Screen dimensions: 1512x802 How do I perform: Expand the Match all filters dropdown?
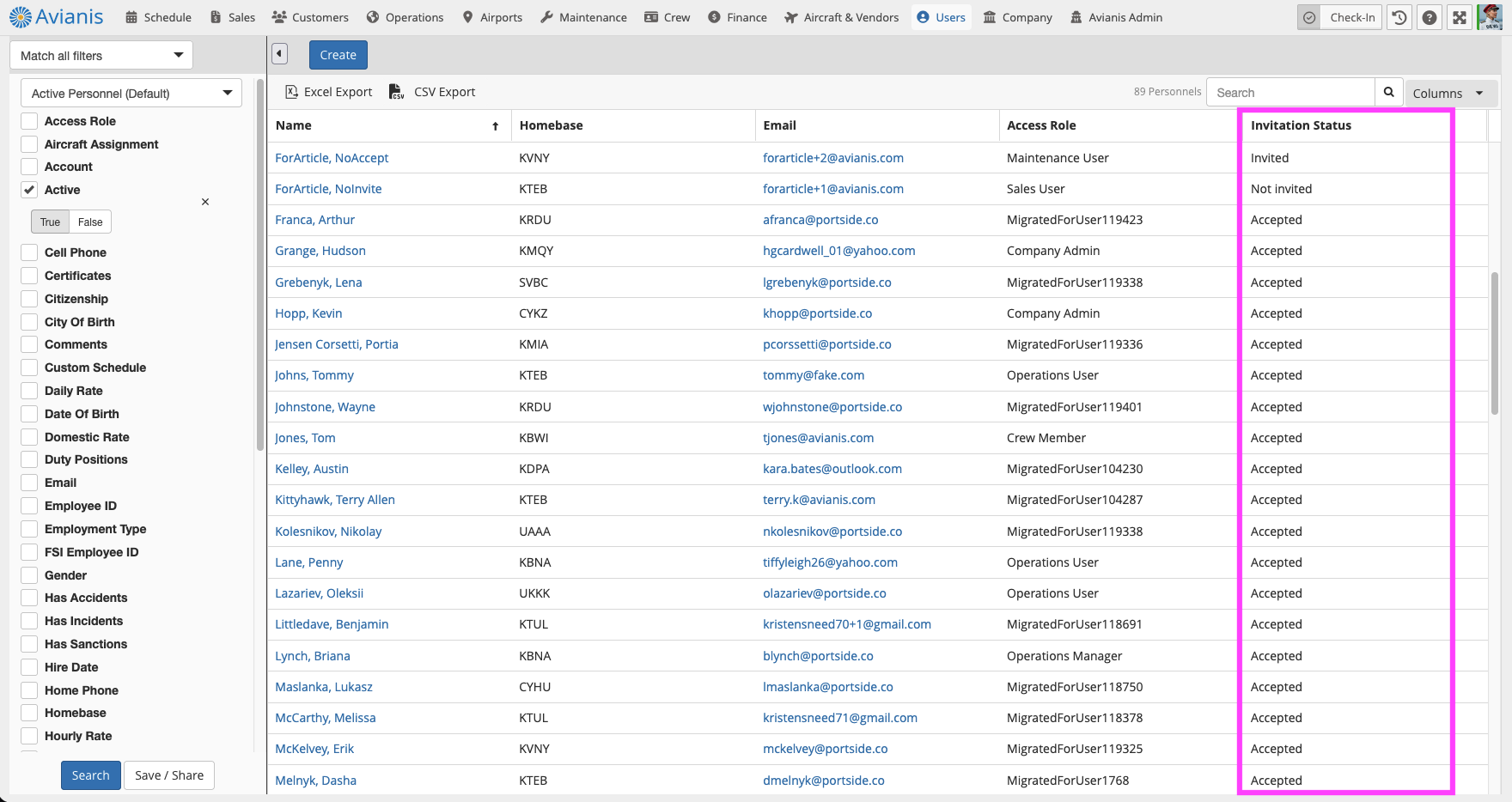[101, 56]
